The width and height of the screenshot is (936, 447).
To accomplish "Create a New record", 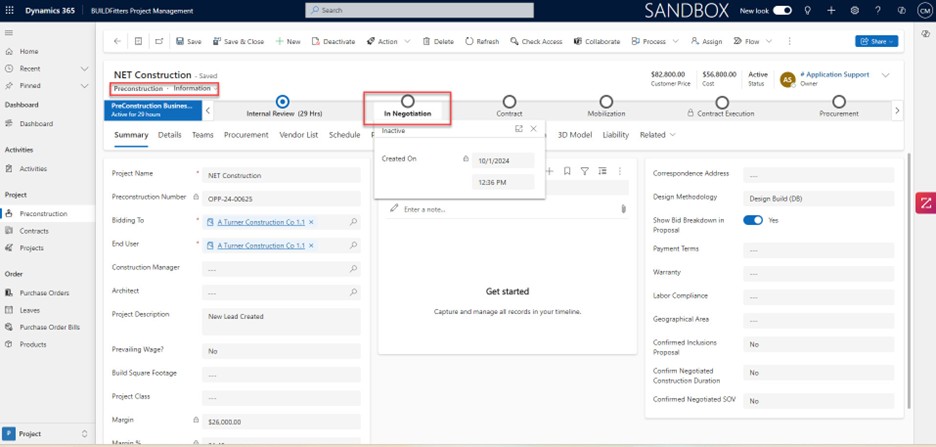I will [x=288, y=41].
